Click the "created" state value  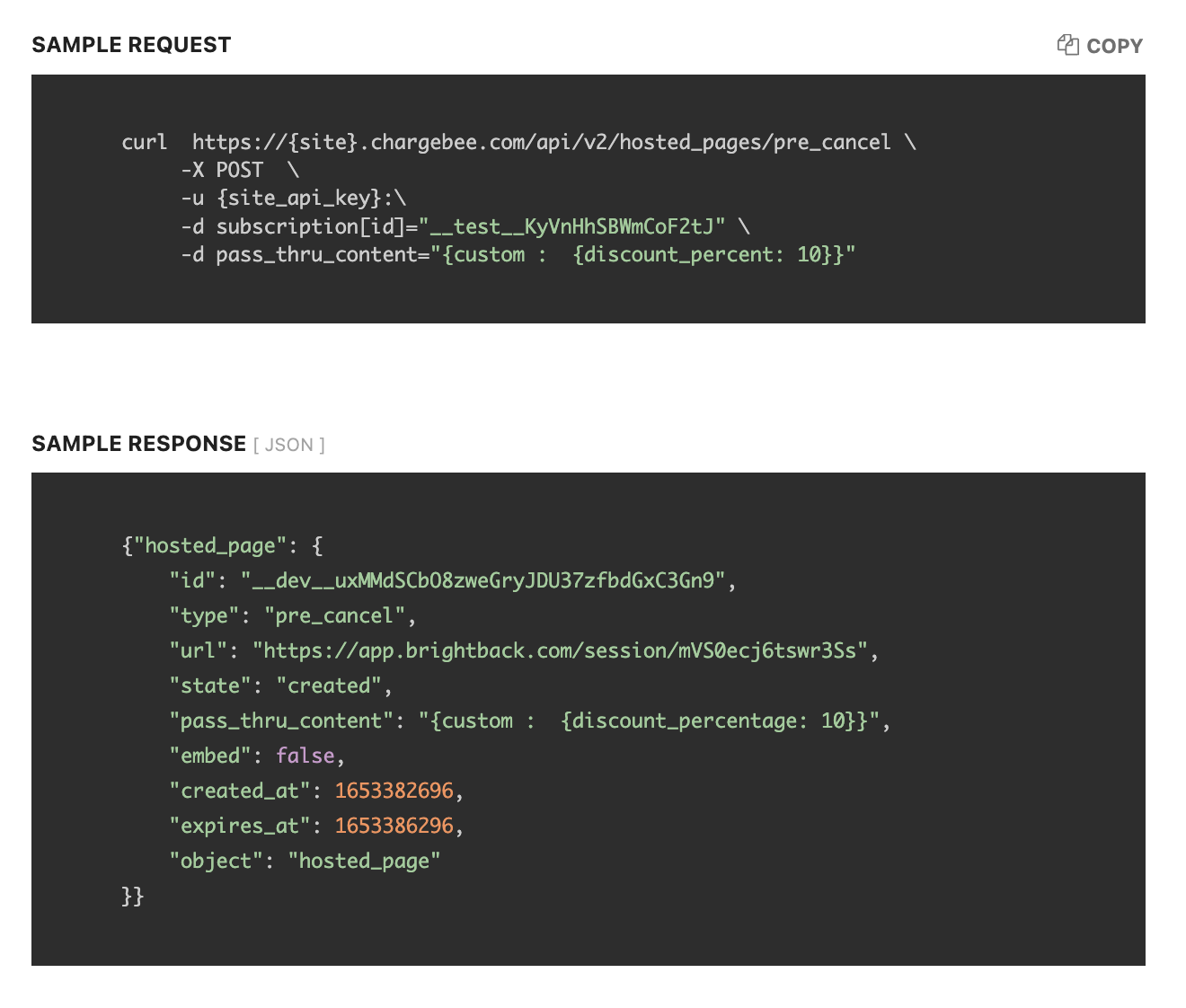click(329, 685)
